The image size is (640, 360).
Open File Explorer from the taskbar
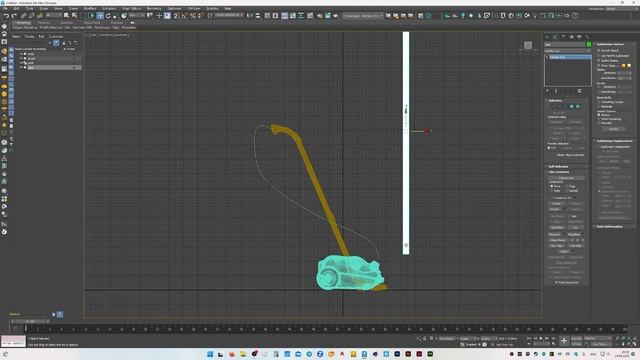(243, 354)
